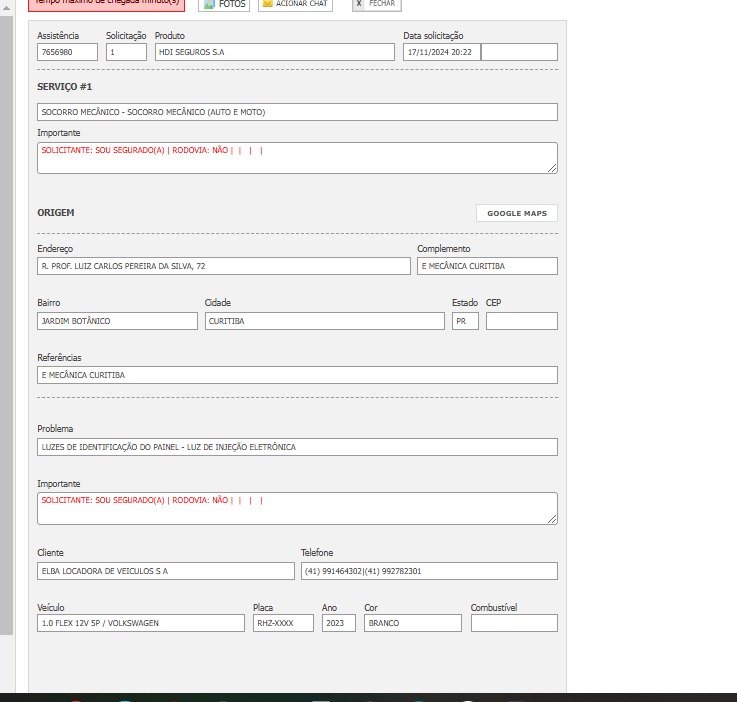Screen dimensions: 737x702
Task: Click the second Importante text area below Problema
Action: 297,508
